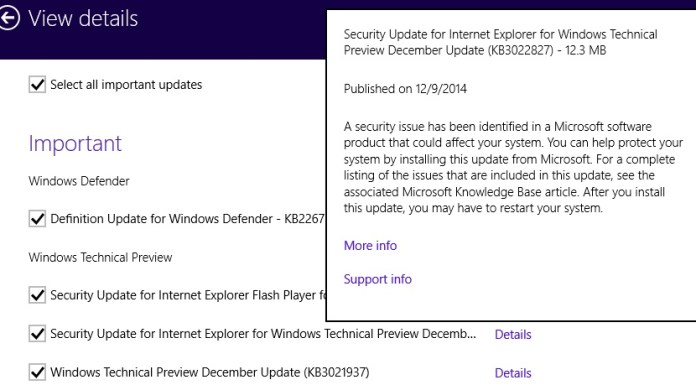696x385 pixels.
Task: Select the Windows Technical Preview category label
Action: [x=100, y=258]
